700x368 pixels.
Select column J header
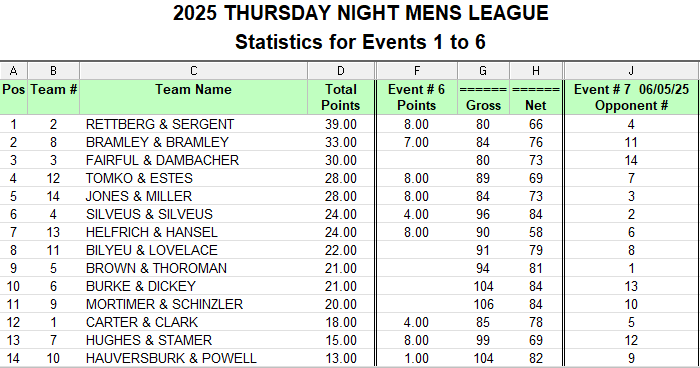click(631, 71)
